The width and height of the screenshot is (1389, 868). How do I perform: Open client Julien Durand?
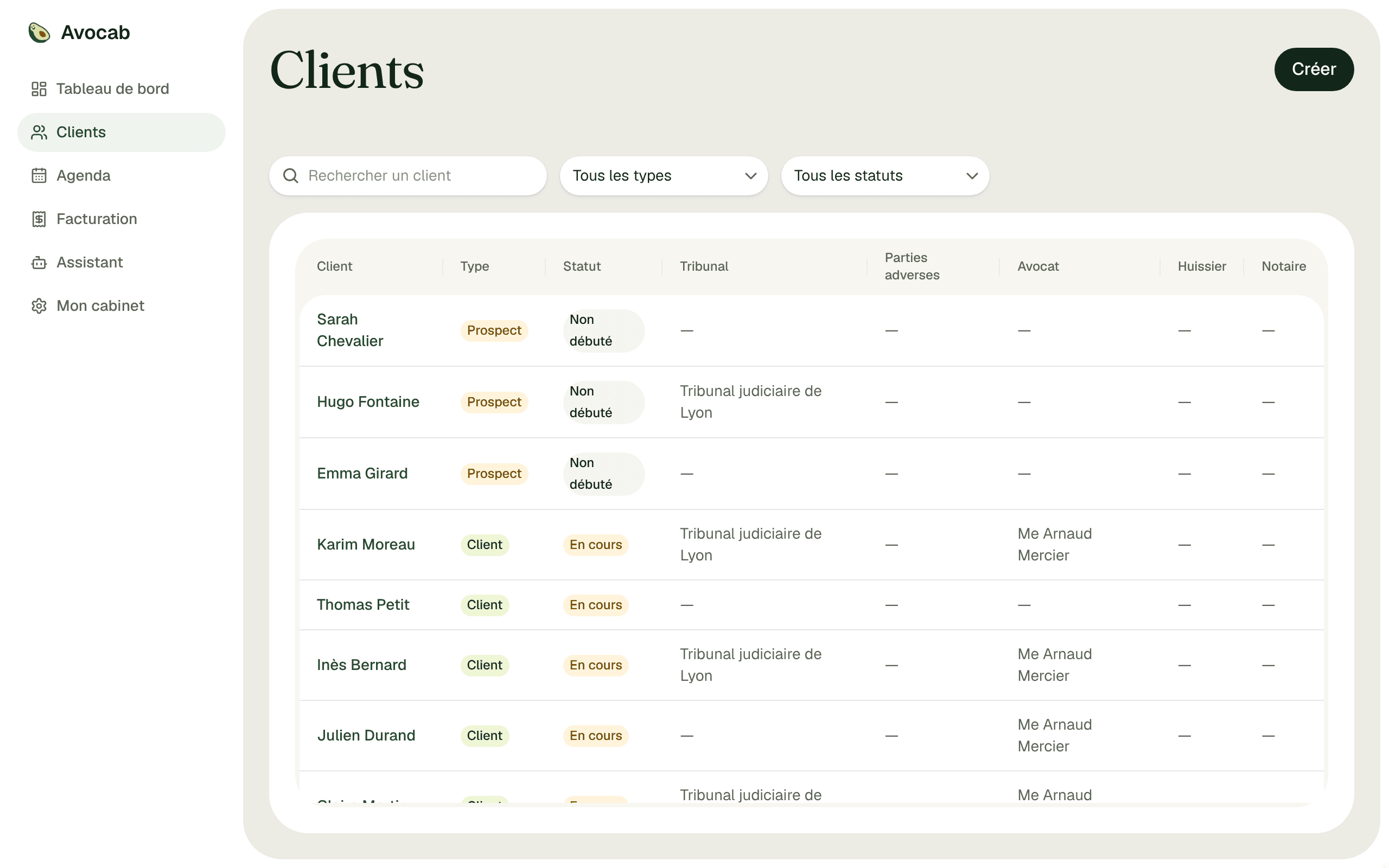pyautogui.click(x=366, y=736)
